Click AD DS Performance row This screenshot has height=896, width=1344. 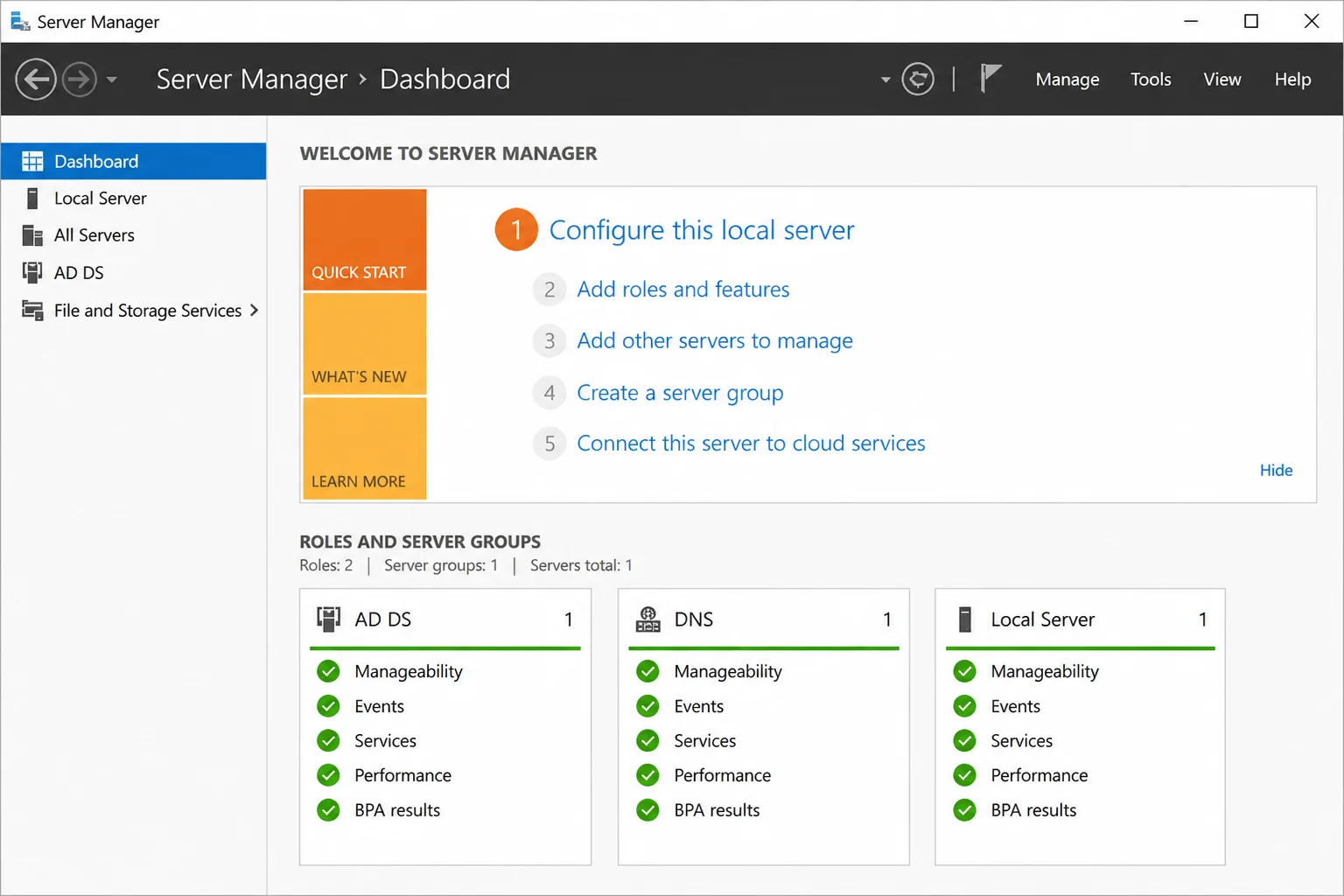(x=445, y=775)
